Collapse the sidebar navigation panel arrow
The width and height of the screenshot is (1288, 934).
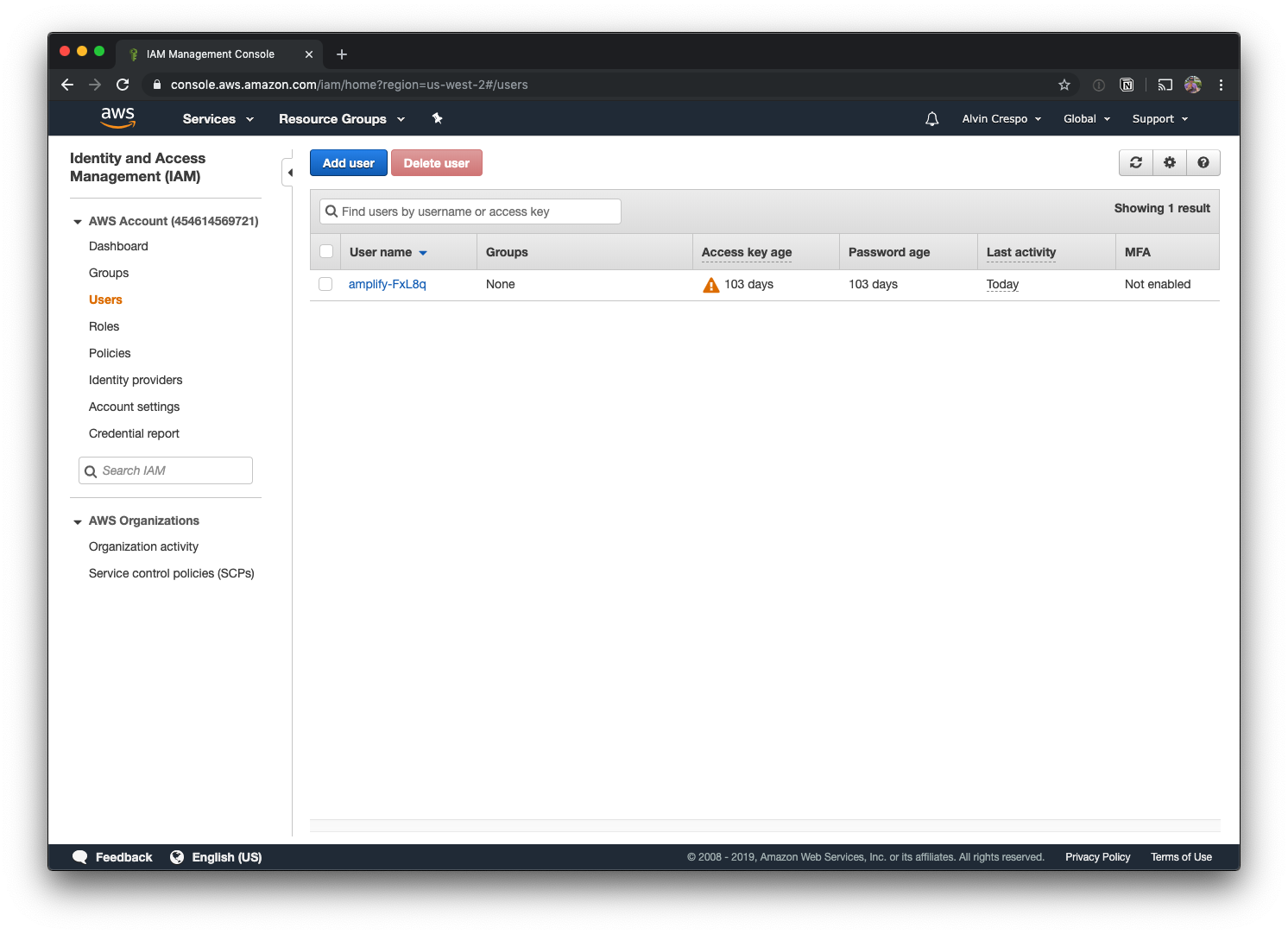click(x=289, y=173)
